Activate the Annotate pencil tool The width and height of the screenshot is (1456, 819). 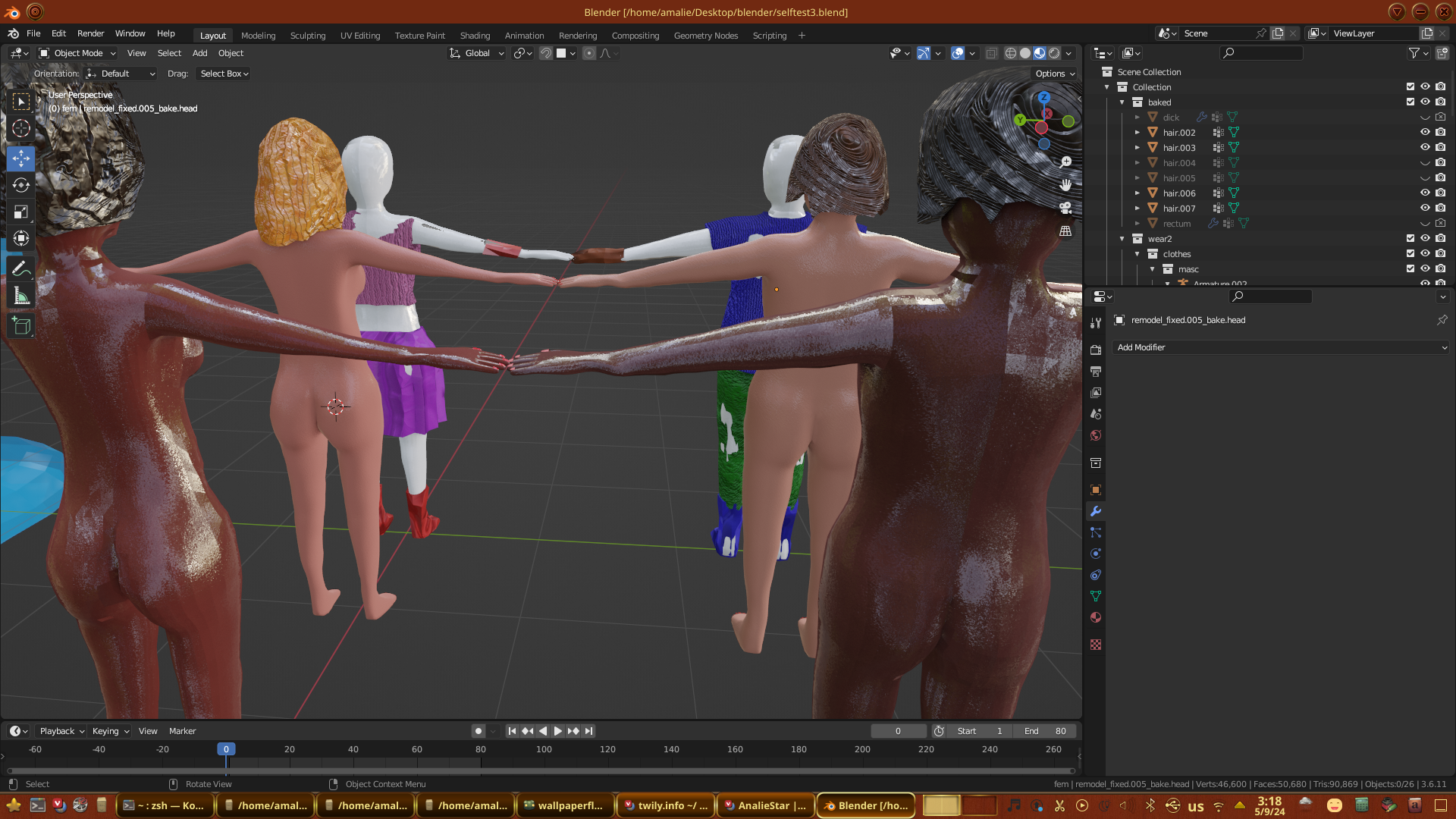pyautogui.click(x=21, y=269)
